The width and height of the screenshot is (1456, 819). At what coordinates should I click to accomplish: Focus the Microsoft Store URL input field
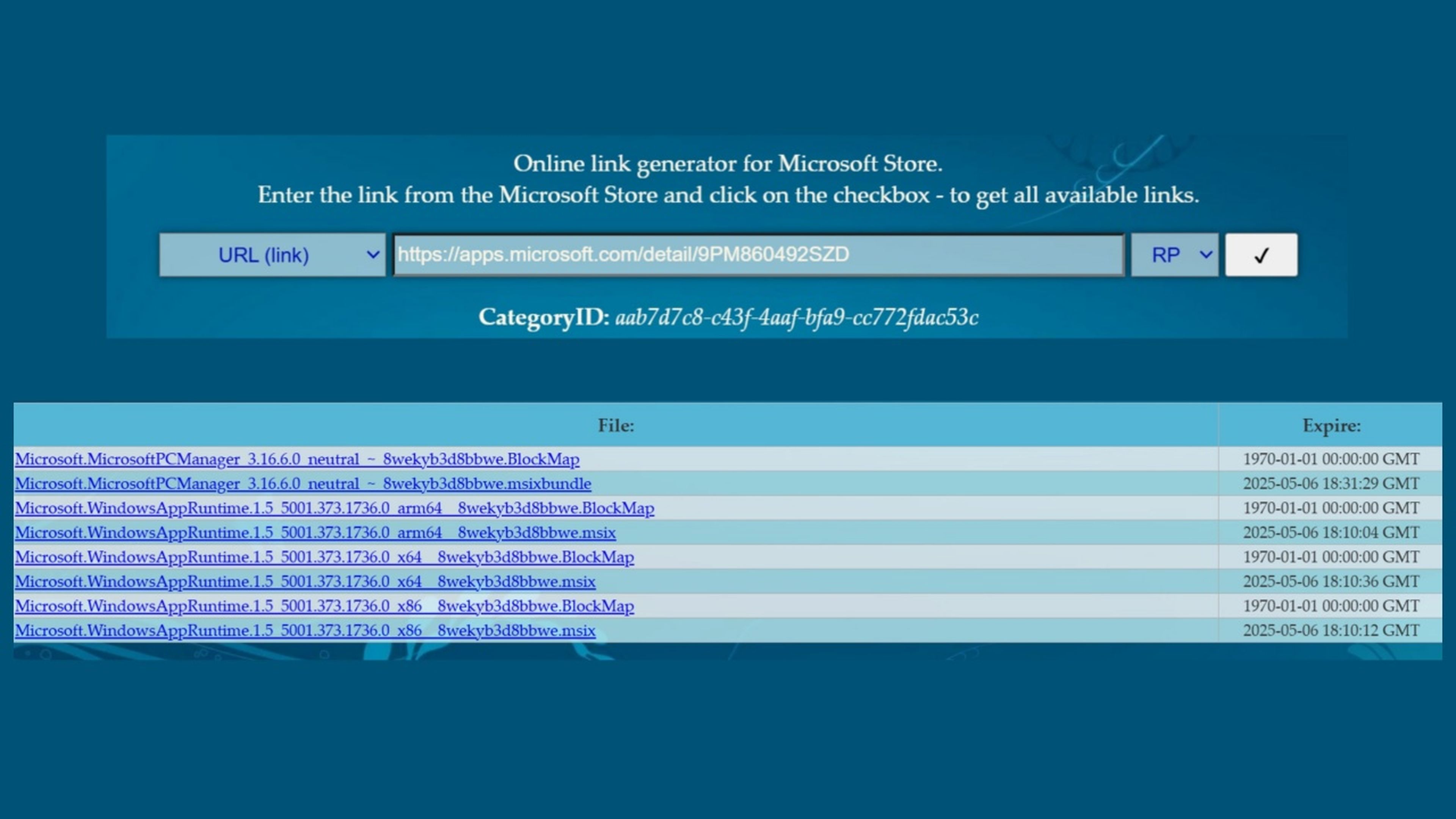(x=758, y=255)
